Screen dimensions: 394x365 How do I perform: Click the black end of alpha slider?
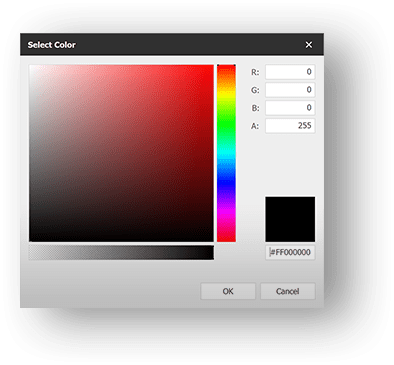(211, 253)
